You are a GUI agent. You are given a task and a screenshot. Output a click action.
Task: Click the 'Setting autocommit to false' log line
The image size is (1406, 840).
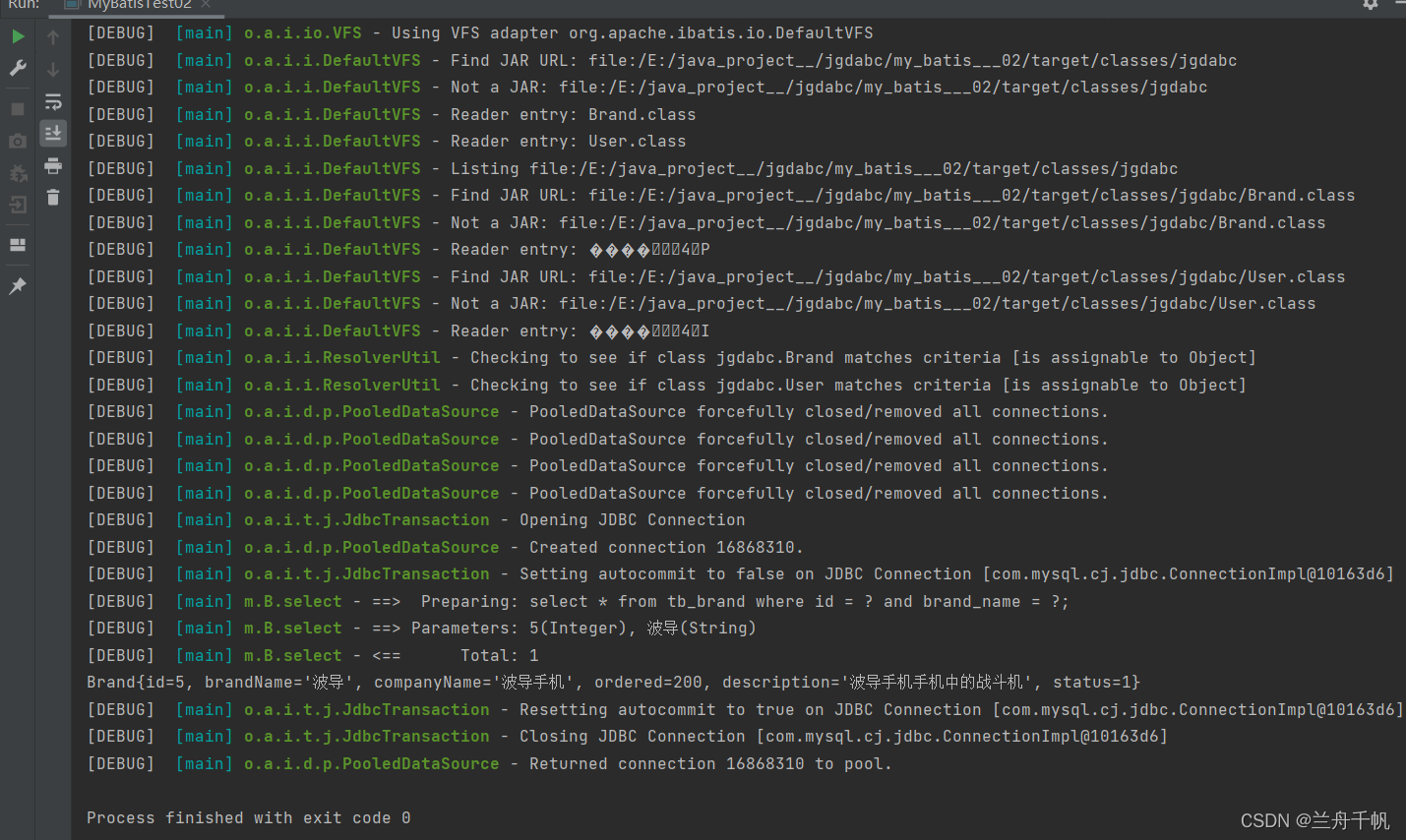click(741, 574)
